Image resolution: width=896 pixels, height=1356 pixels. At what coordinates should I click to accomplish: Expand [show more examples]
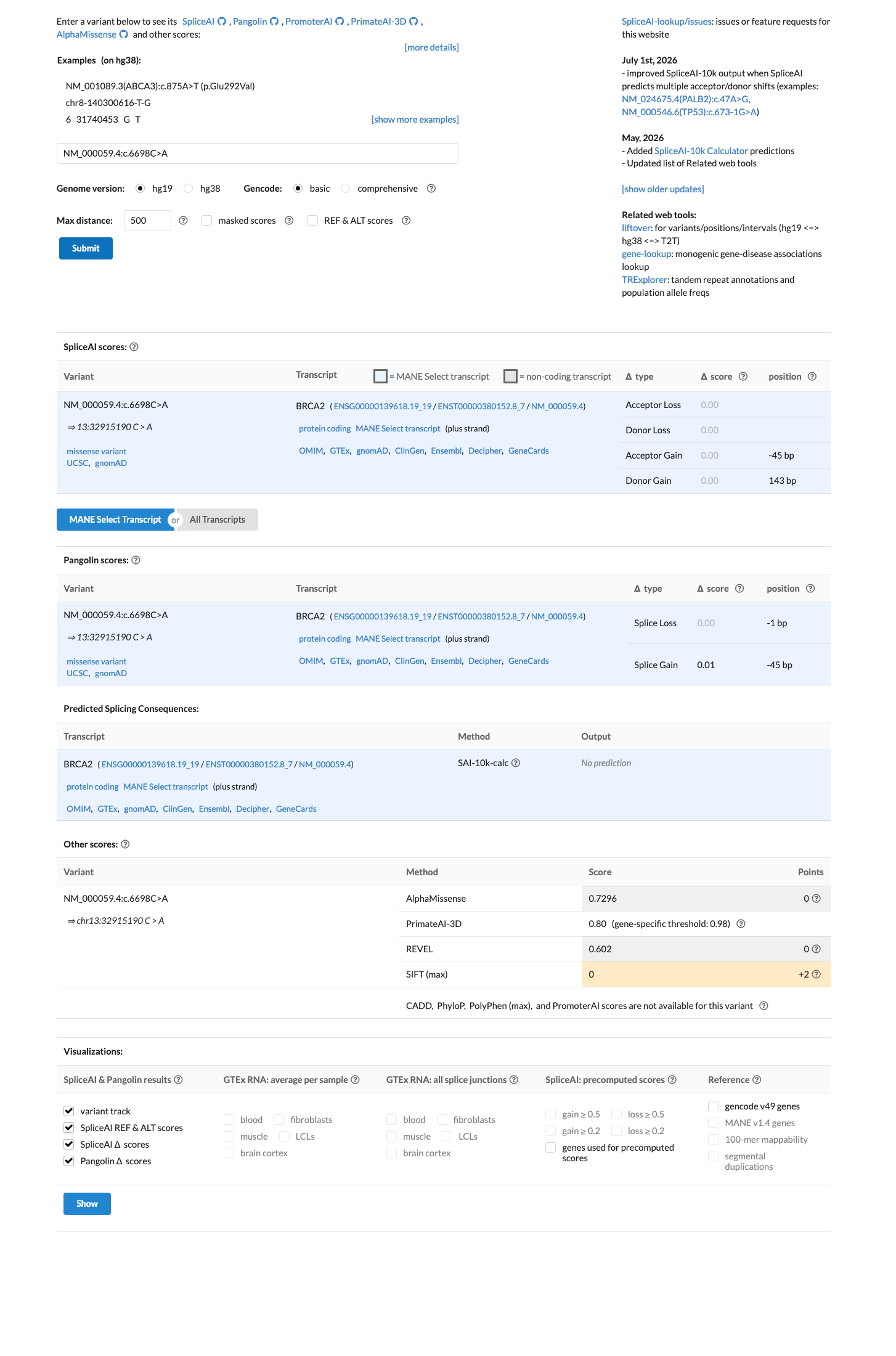pyautogui.click(x=415, y=120)
